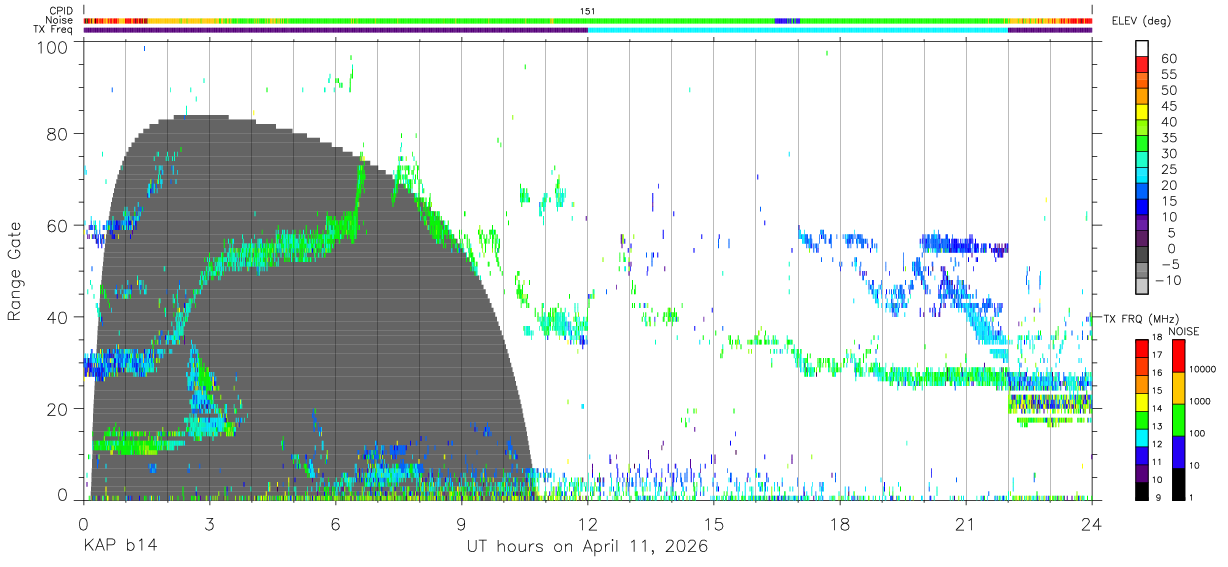This screenshot has width=1228, height=567.
Task: Click UT hour axis tick label 9
Action: coord(461,523)
